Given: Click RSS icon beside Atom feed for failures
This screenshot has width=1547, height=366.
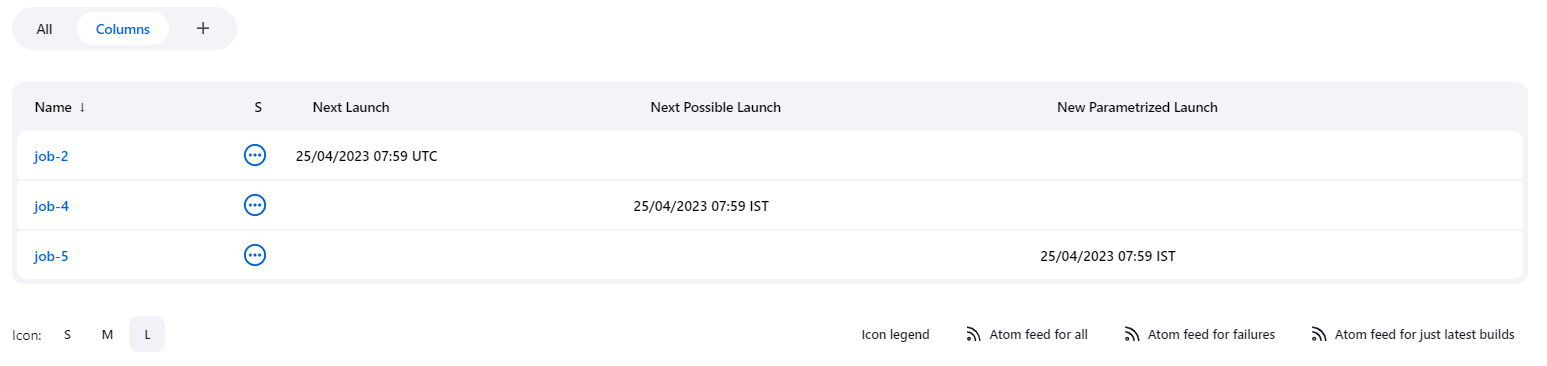Looking at the screenshot, I should tap(1132, 335).
